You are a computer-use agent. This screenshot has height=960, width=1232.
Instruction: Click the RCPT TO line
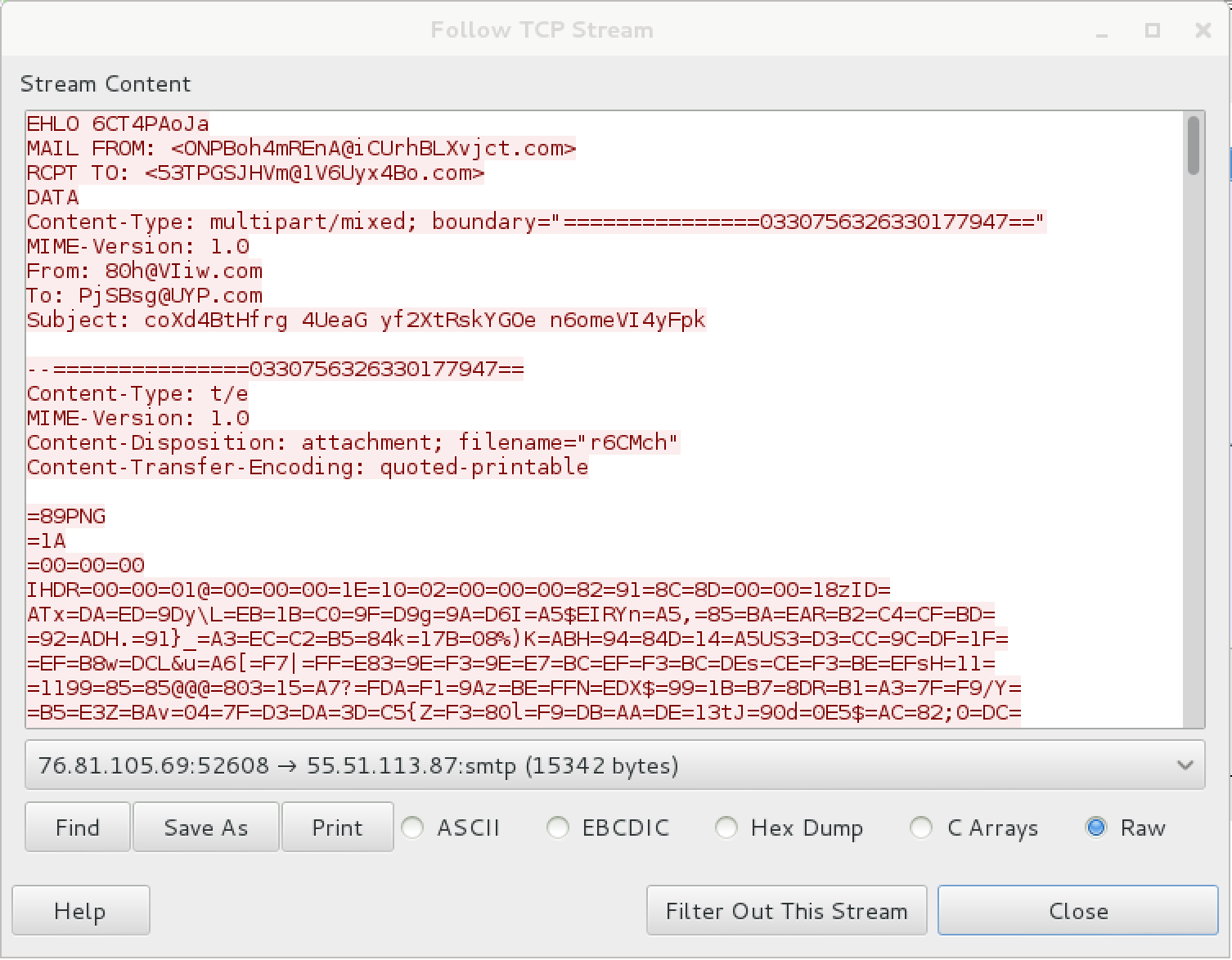click(x=255, y=173)
